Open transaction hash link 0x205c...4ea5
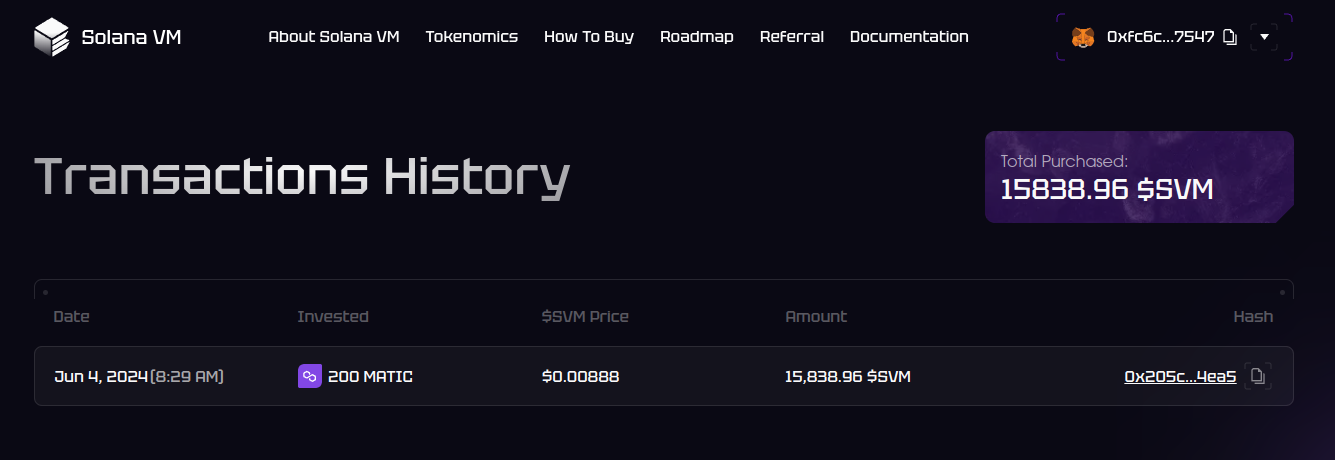The height and width of the screenshot is (460, 1335). coord(1180,377)
